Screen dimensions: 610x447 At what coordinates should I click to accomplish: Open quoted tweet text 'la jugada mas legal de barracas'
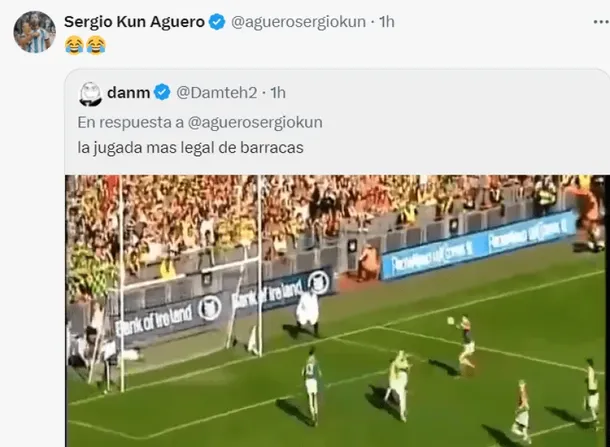(x=191, y=148)
